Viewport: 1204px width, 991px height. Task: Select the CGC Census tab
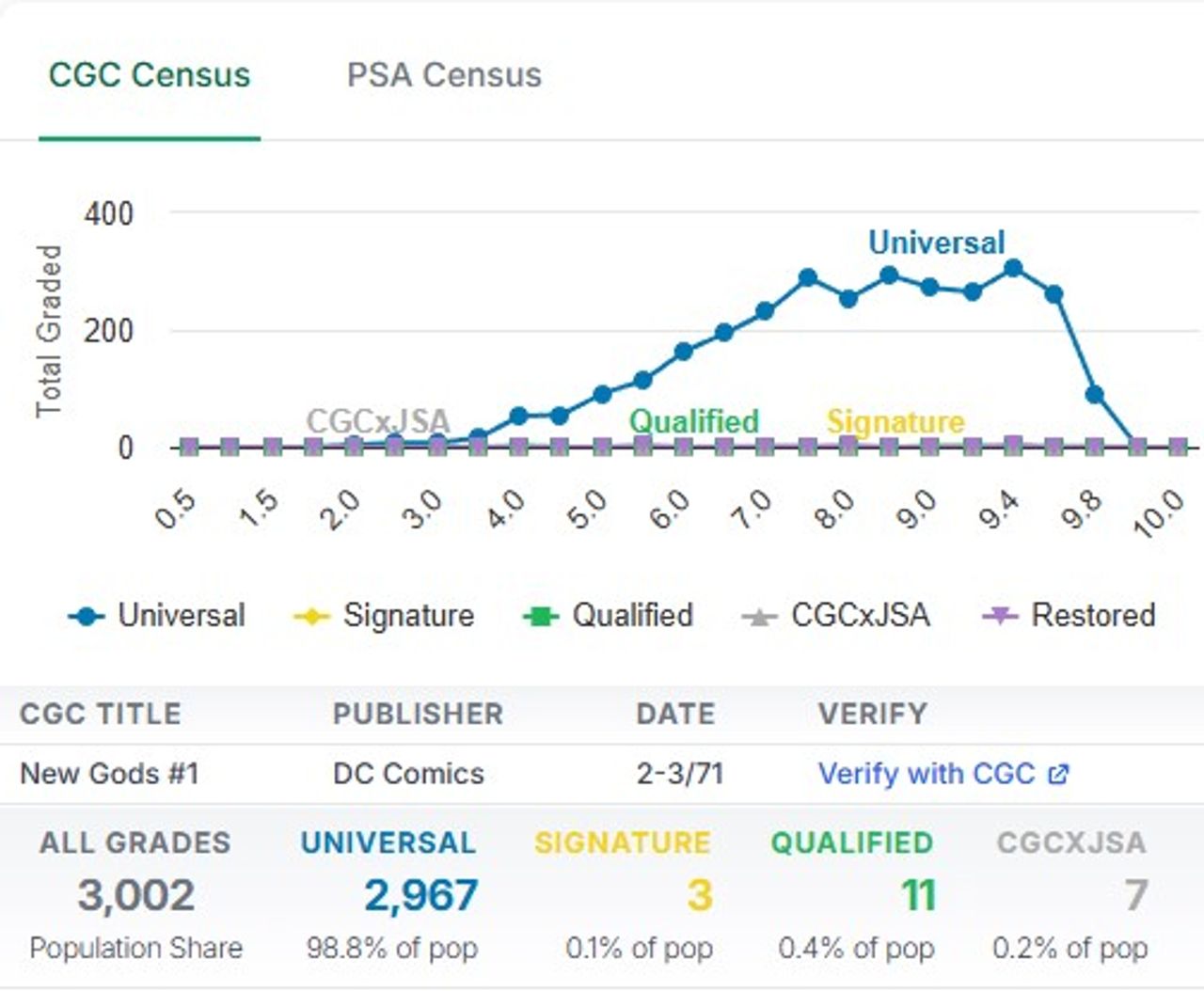click(x=150, y=75)
